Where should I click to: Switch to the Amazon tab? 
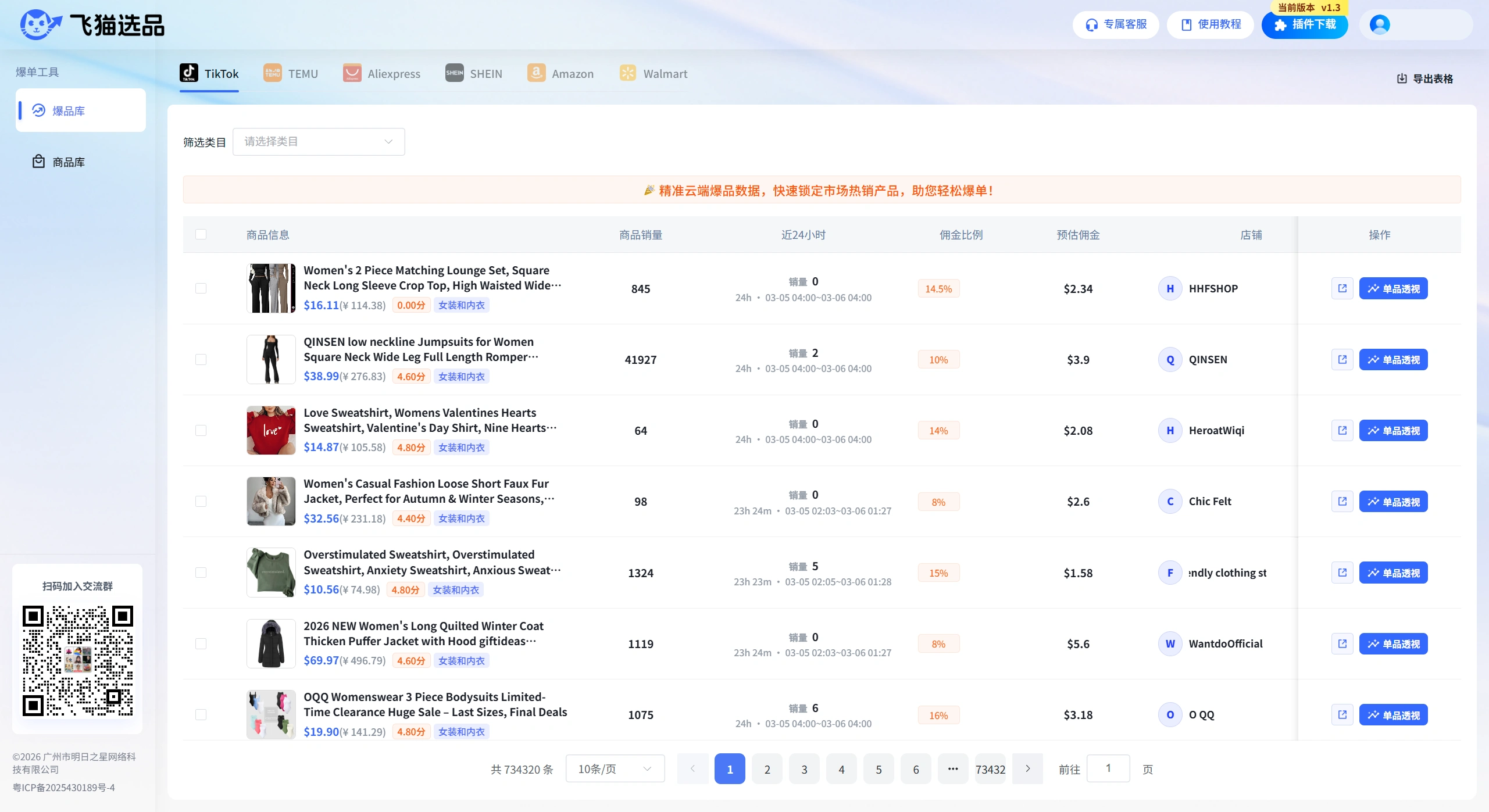[560, 74]
